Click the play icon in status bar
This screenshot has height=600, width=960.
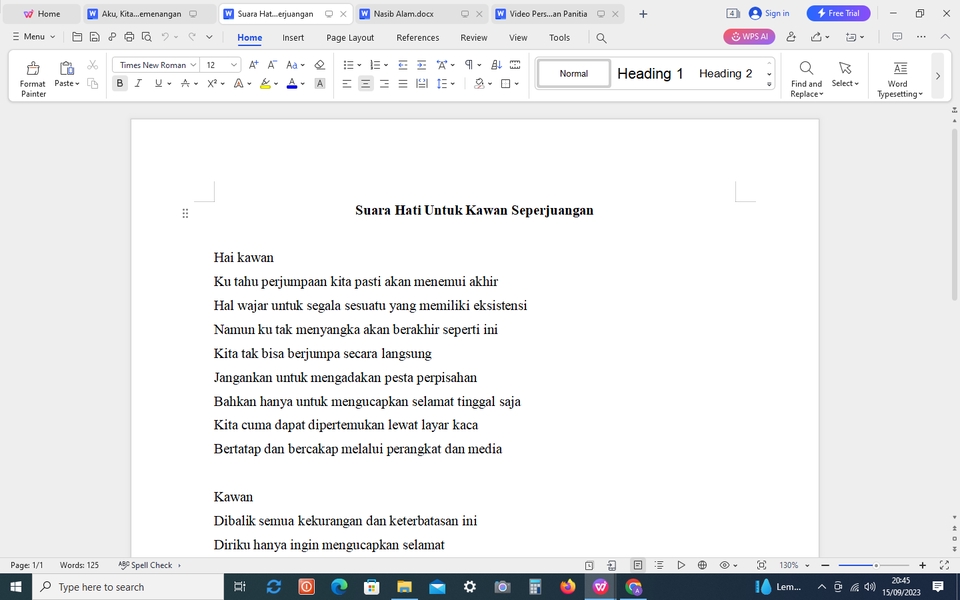[681, 565]
